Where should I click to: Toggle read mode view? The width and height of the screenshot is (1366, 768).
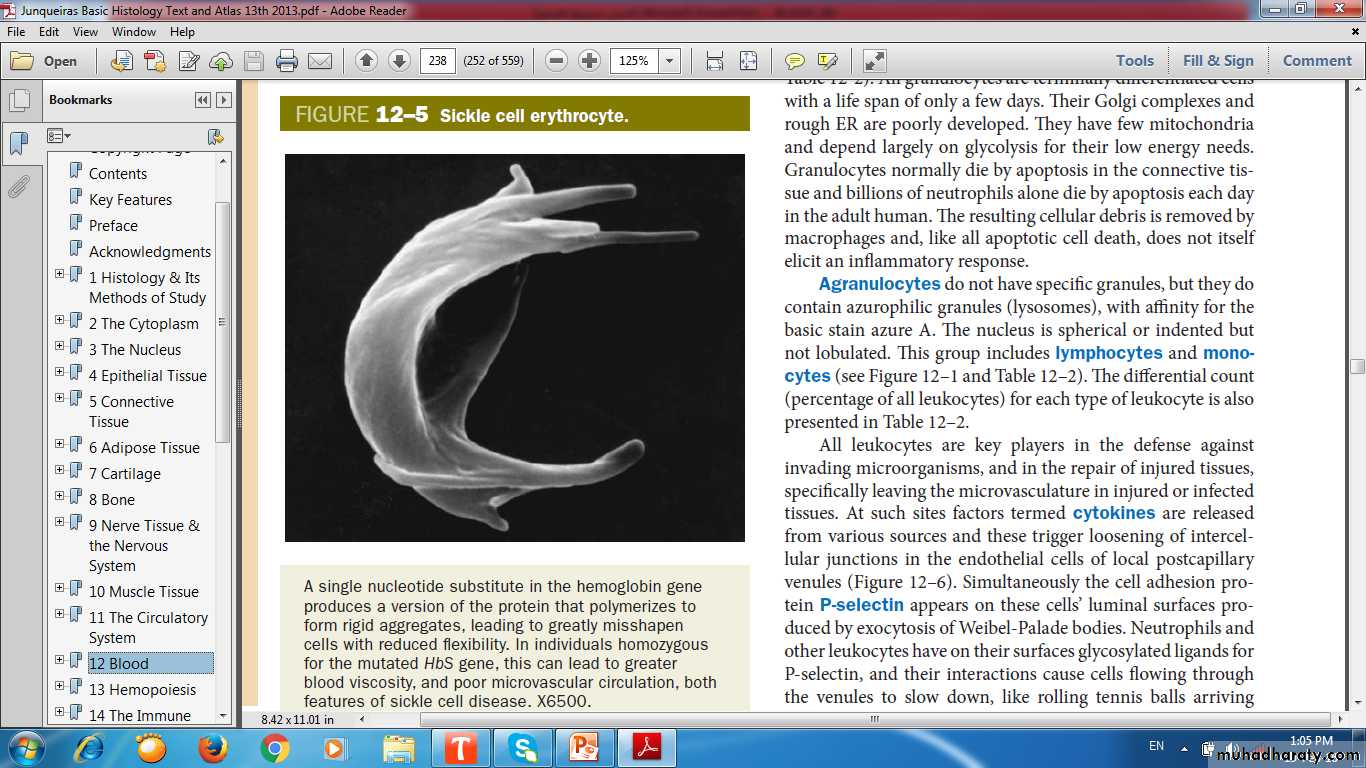pos(874,61)
